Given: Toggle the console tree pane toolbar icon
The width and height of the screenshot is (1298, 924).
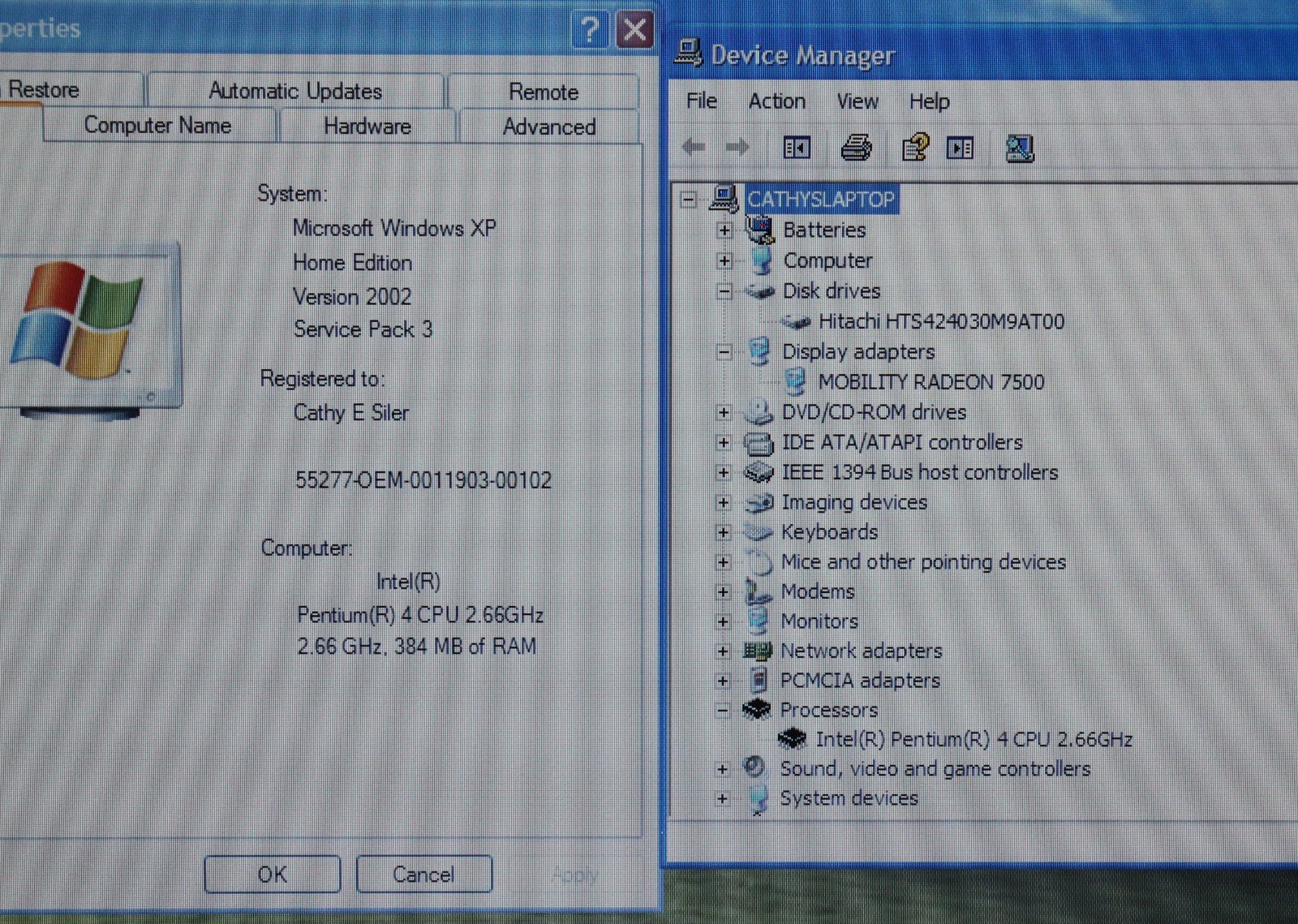Looking at the screenshot, I should [x=797, y=148].
